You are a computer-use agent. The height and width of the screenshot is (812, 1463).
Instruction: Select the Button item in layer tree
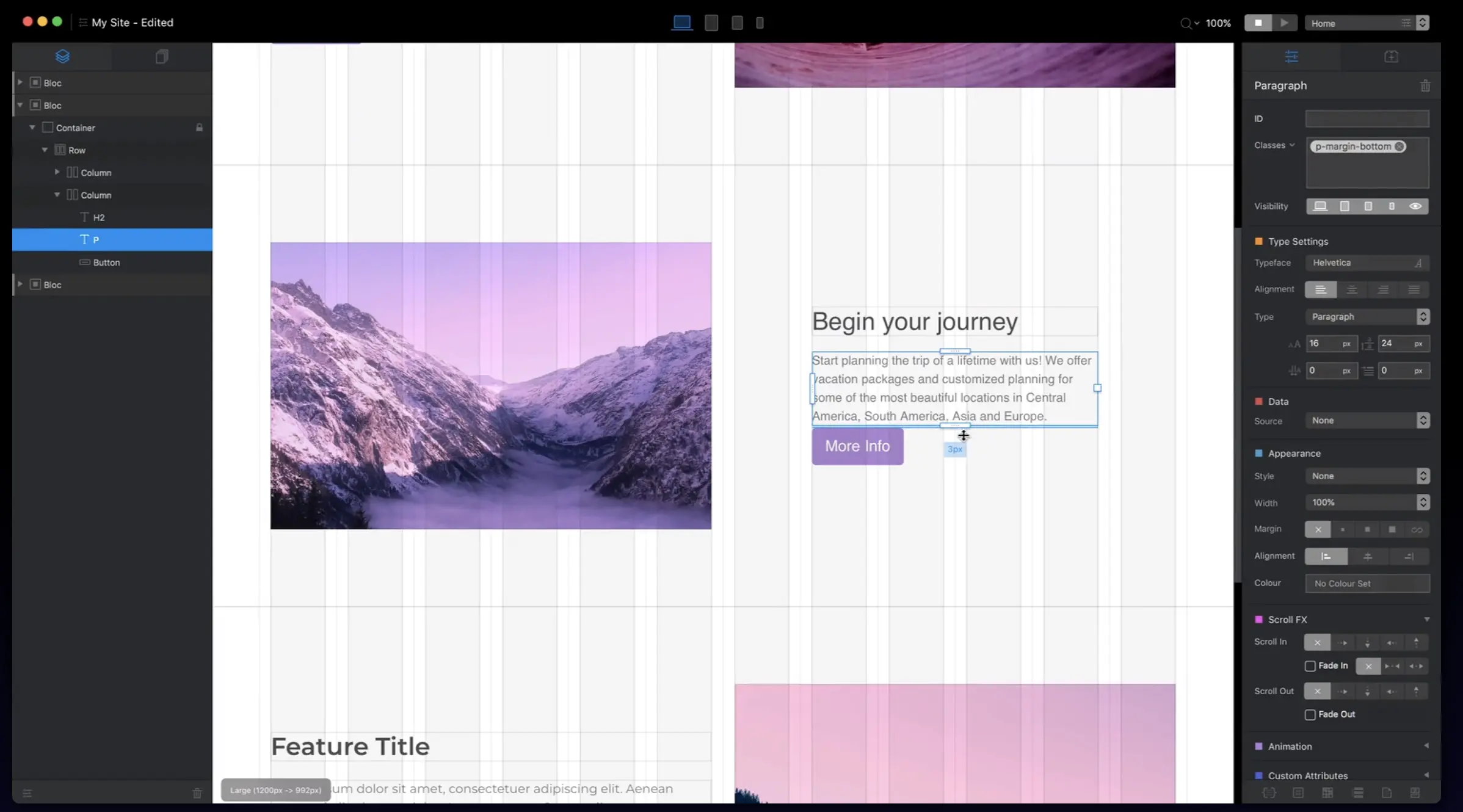click(x=106, y=263)
